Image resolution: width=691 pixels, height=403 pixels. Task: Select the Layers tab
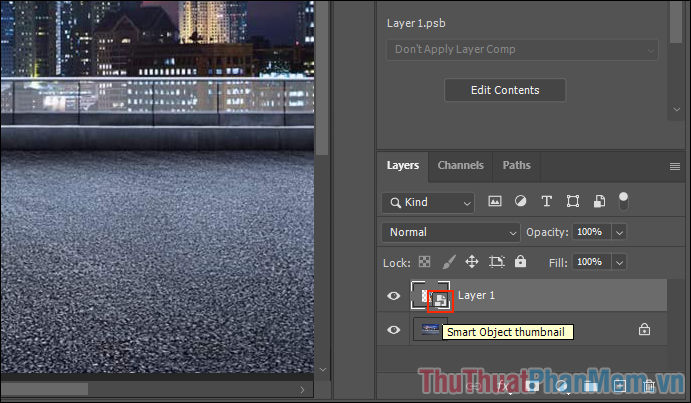click(403, 165)
